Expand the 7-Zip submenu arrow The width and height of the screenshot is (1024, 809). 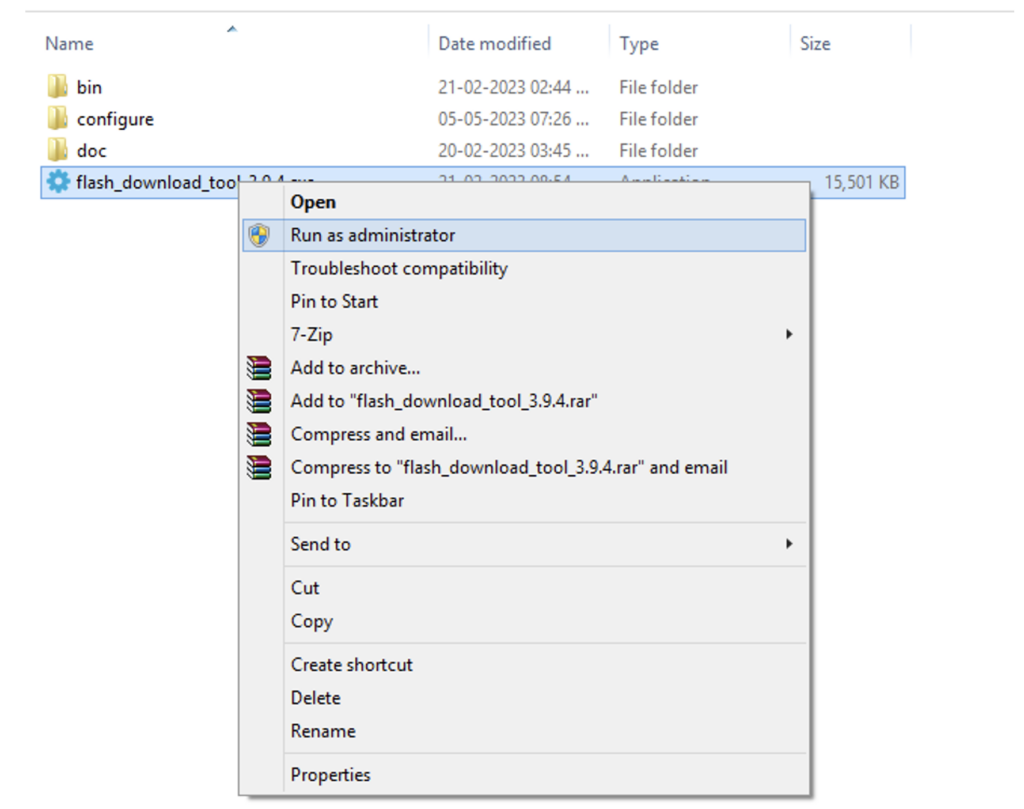[x=788, y=335]
